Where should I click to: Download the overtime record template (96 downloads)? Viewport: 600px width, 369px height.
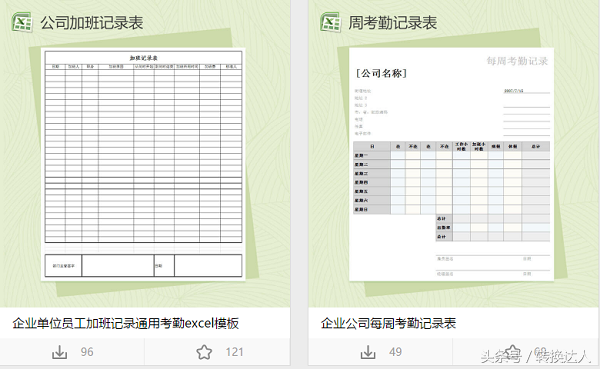[x=60, y=352]
